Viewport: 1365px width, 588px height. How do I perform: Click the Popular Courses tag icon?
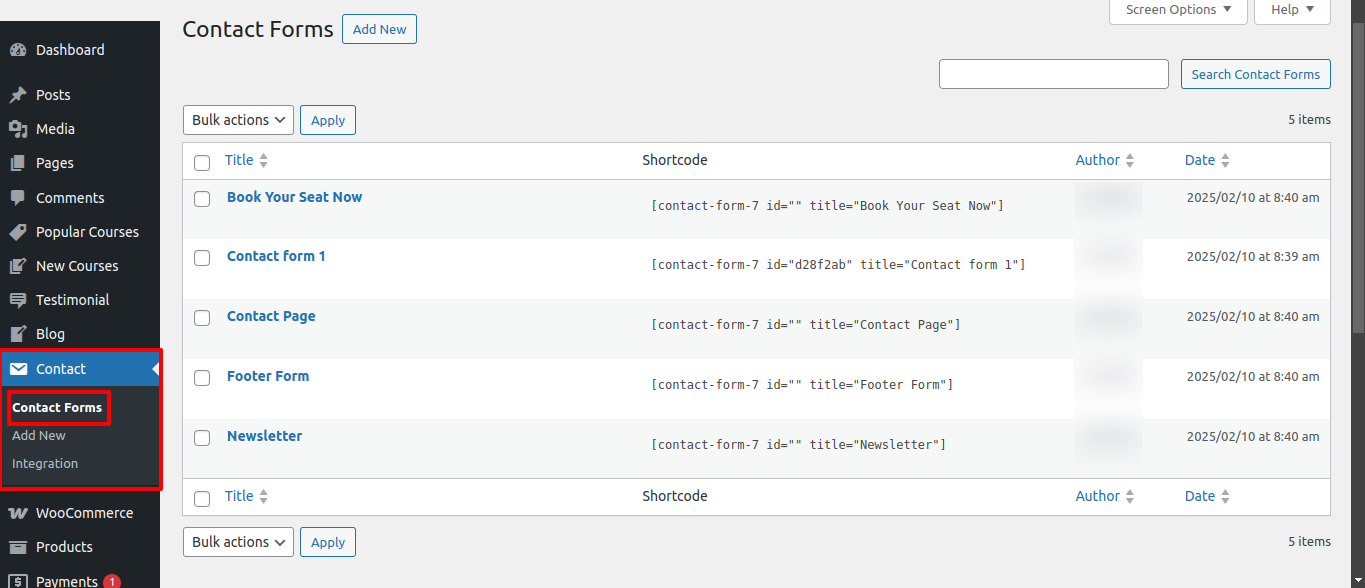click(18, 232)
